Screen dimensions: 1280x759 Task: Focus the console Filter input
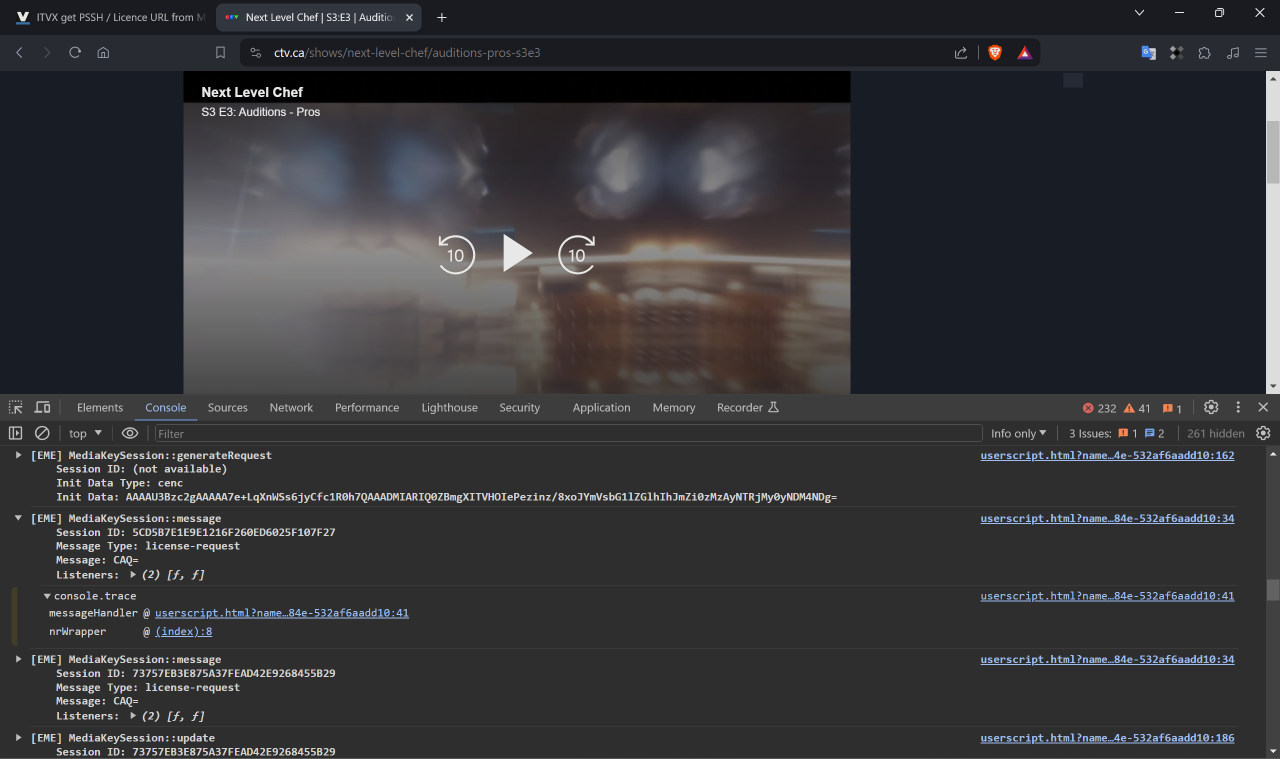click(568, 433)
